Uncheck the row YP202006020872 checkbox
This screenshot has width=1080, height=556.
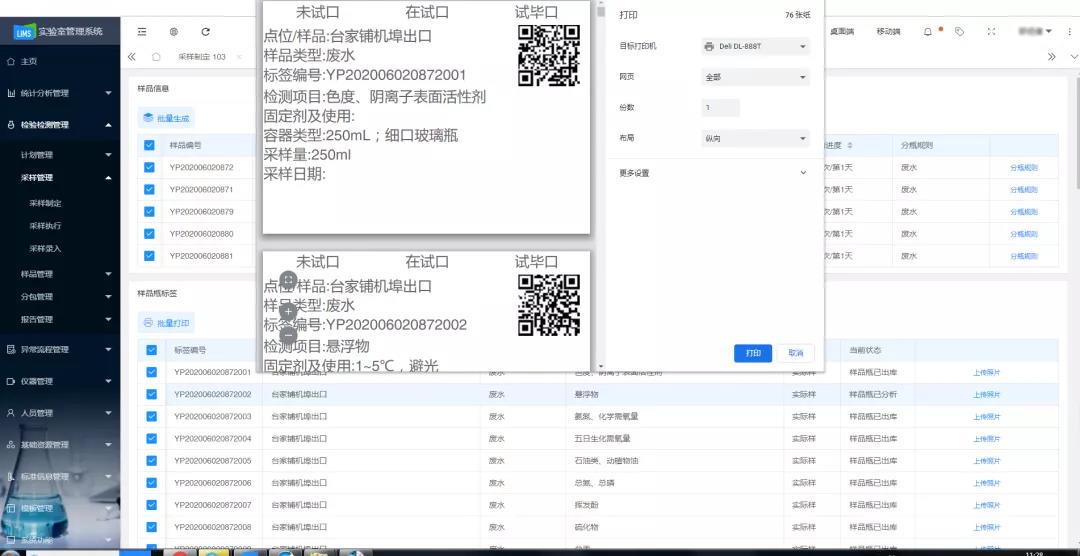[149, 167]
